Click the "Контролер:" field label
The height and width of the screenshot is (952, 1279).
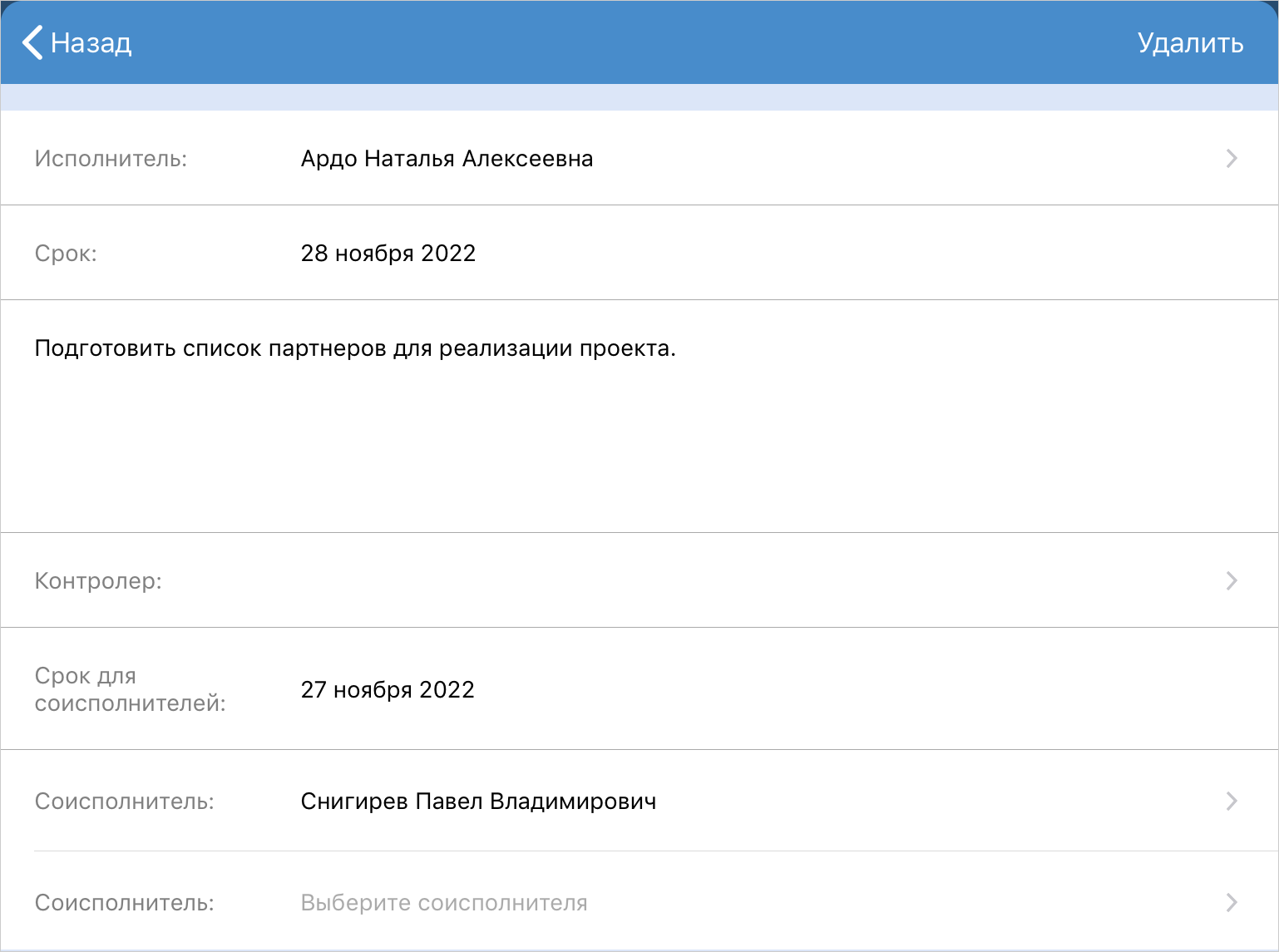(x=98, y=580)
